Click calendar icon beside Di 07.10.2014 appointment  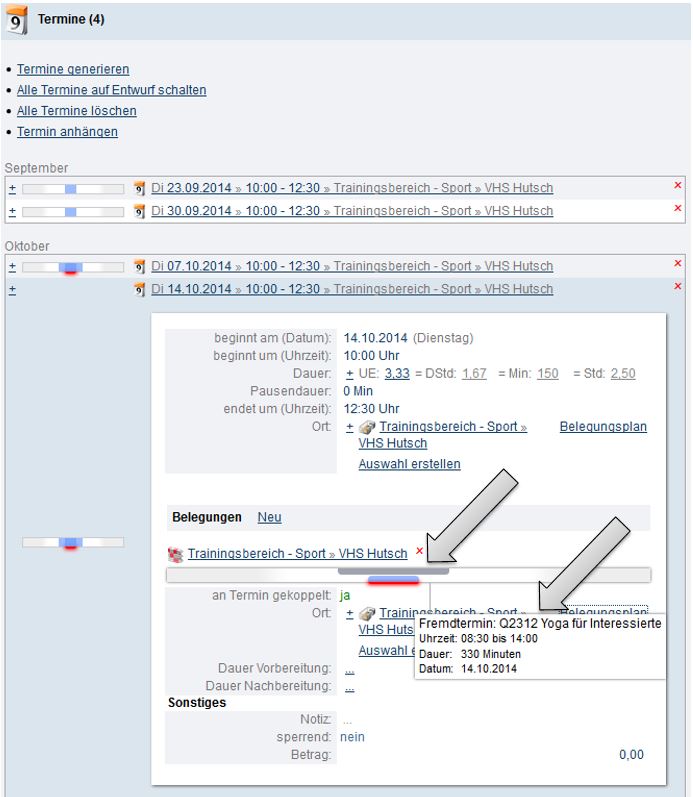click(x=140, y=267)
